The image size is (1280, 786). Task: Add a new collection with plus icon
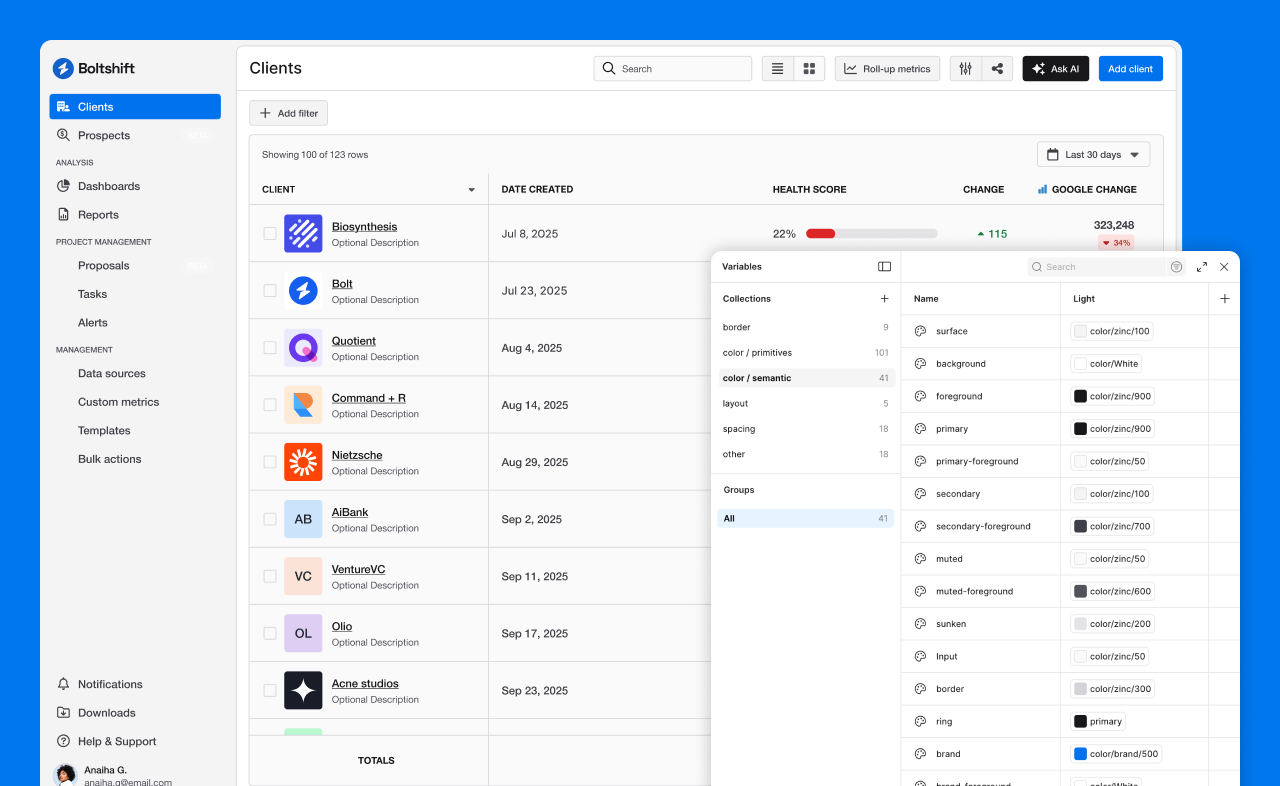click(884, 299)
